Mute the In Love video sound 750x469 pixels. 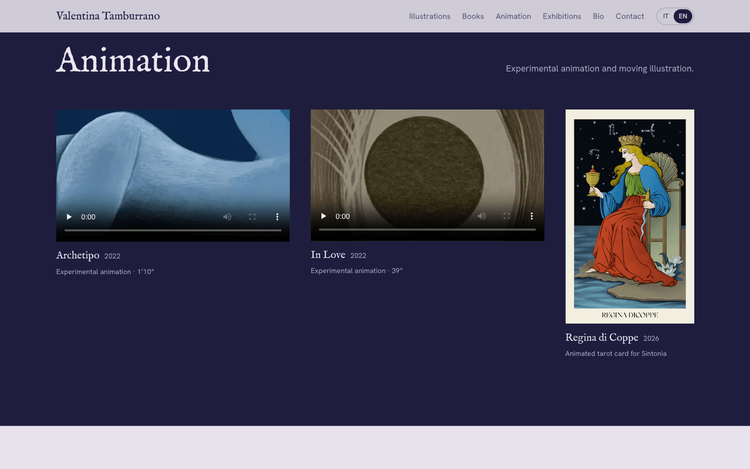pos(482,216)
